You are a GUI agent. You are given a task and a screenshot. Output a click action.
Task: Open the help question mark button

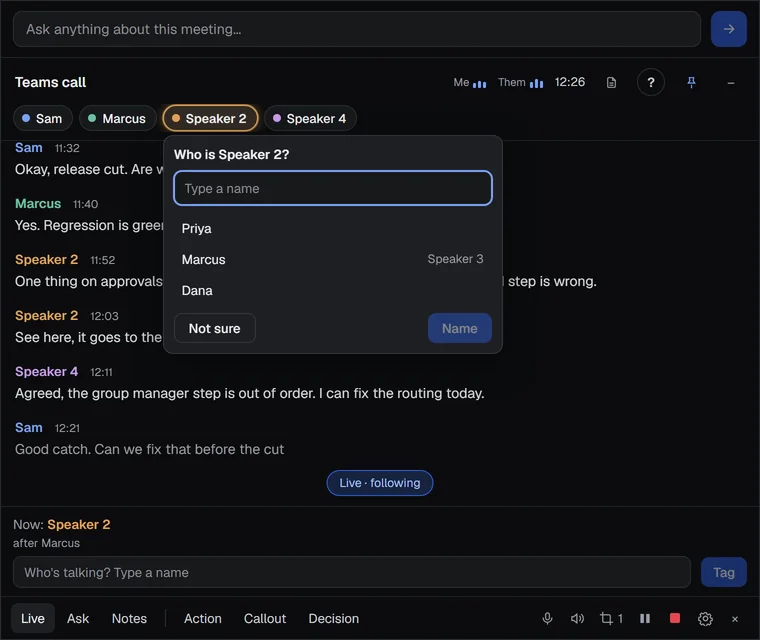pyautogui.click(x=650, y=82)
